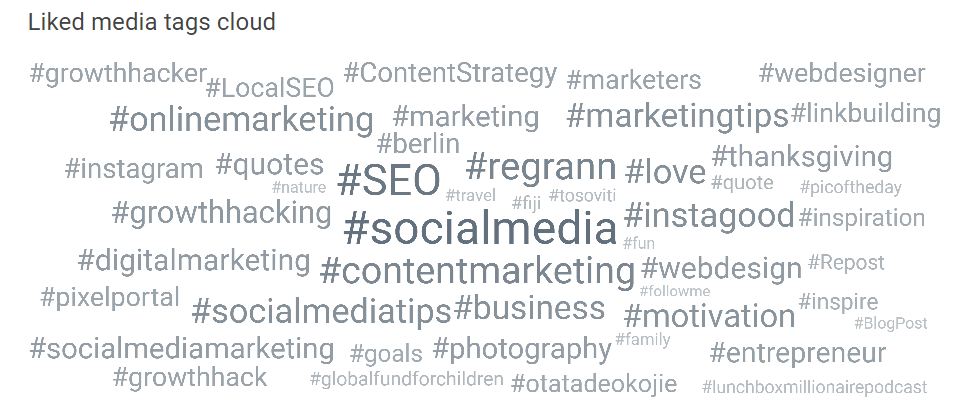Image resolution: width=968 pixels, height=420 pixels.
Task: Select the #motivation tag
Action: pos(709,316)
